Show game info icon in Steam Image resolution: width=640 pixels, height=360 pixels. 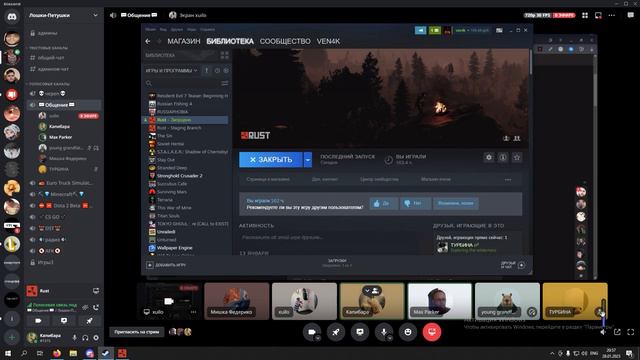(503, 157)
